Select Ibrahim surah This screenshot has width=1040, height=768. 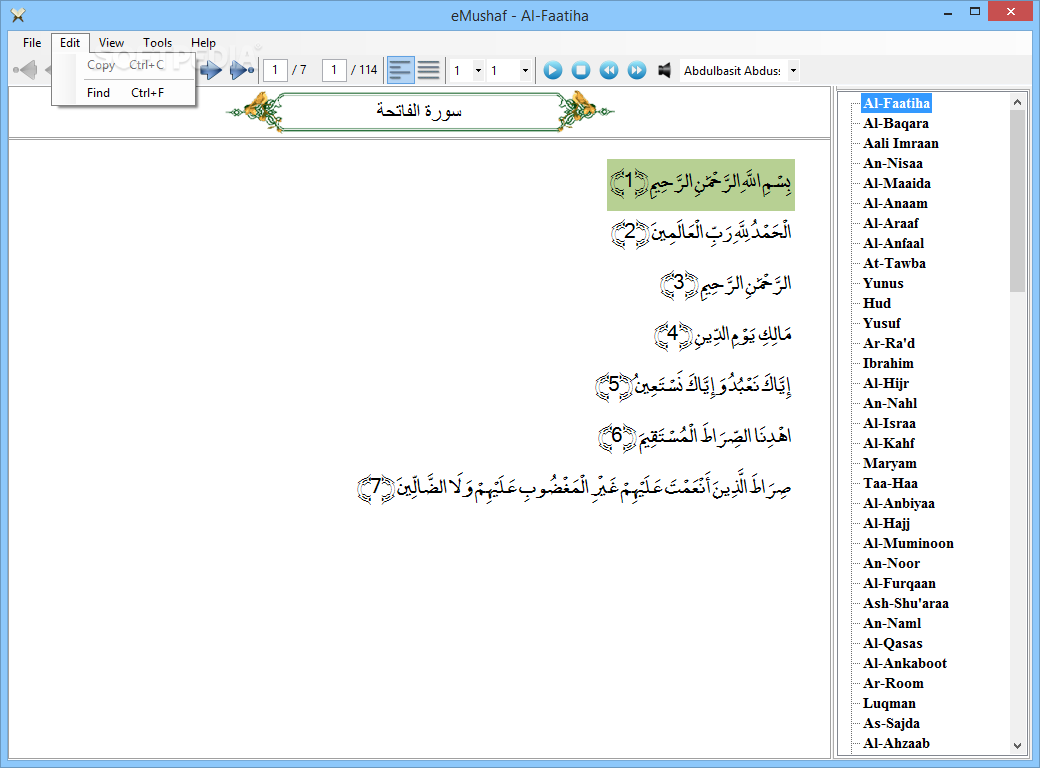(888, 363)
